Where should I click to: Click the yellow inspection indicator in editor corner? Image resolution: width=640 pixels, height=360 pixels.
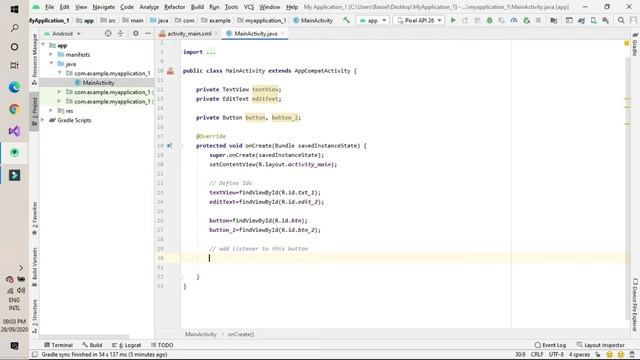coord(627,43)
